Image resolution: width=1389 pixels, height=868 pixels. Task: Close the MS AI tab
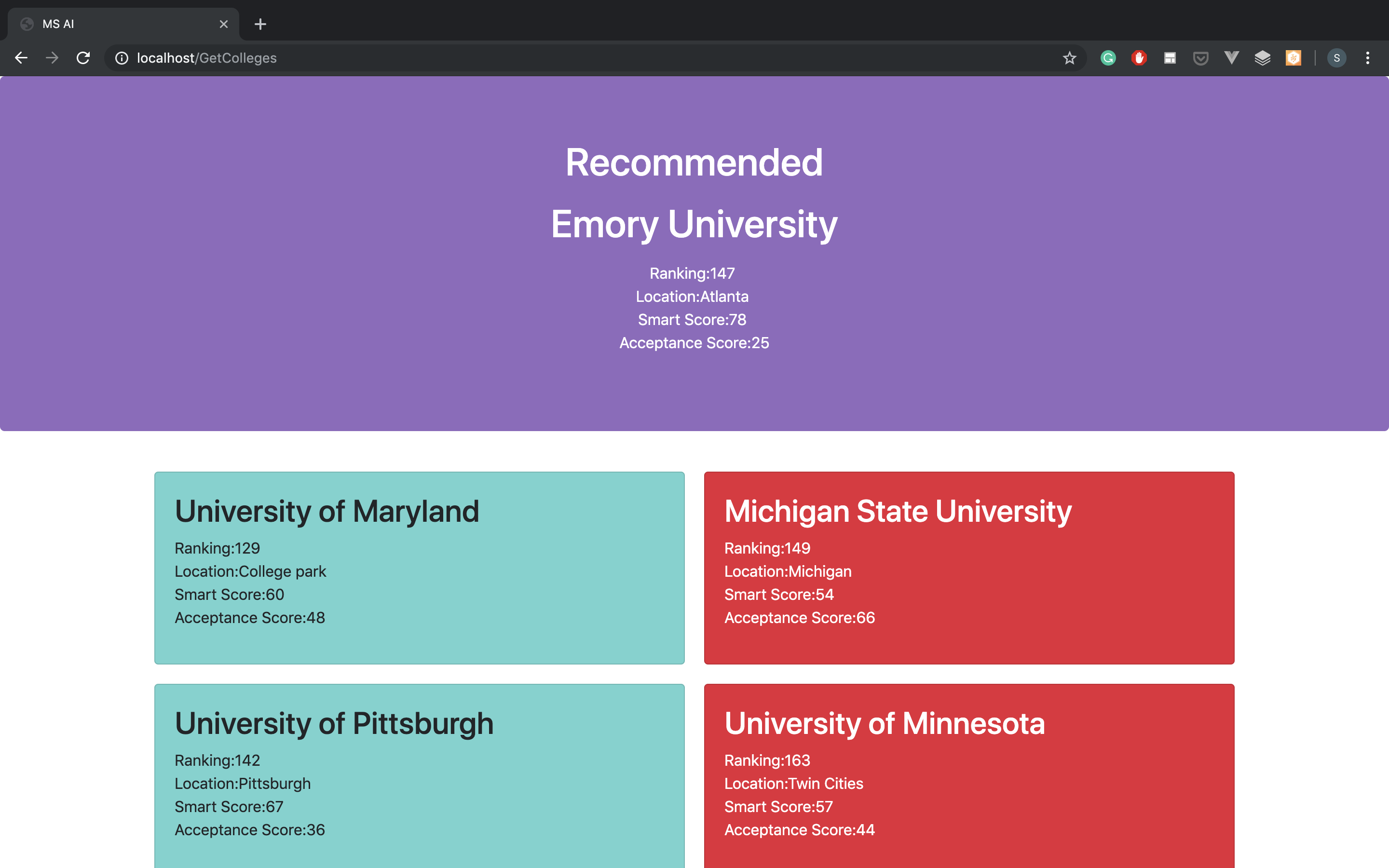click(x=223, y=24)
